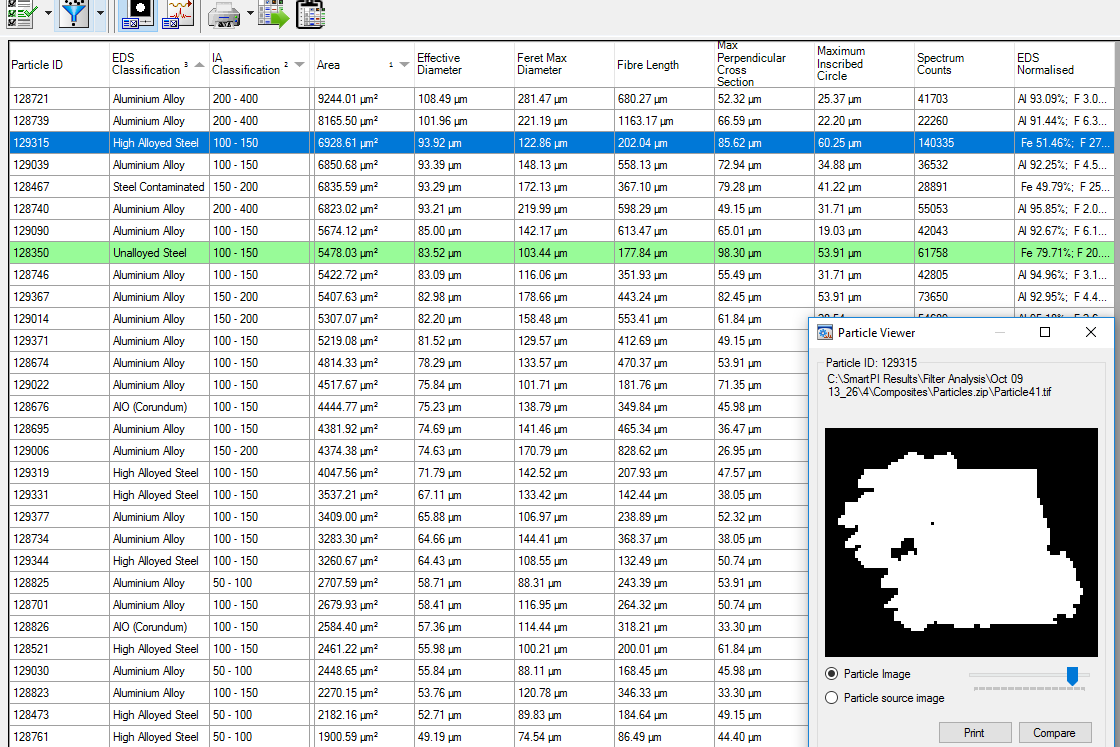This screenshot has height=747, width=1120.
Task: Toggle the spectrum viewer toolbar icon
Action: (x=178, y=13)
